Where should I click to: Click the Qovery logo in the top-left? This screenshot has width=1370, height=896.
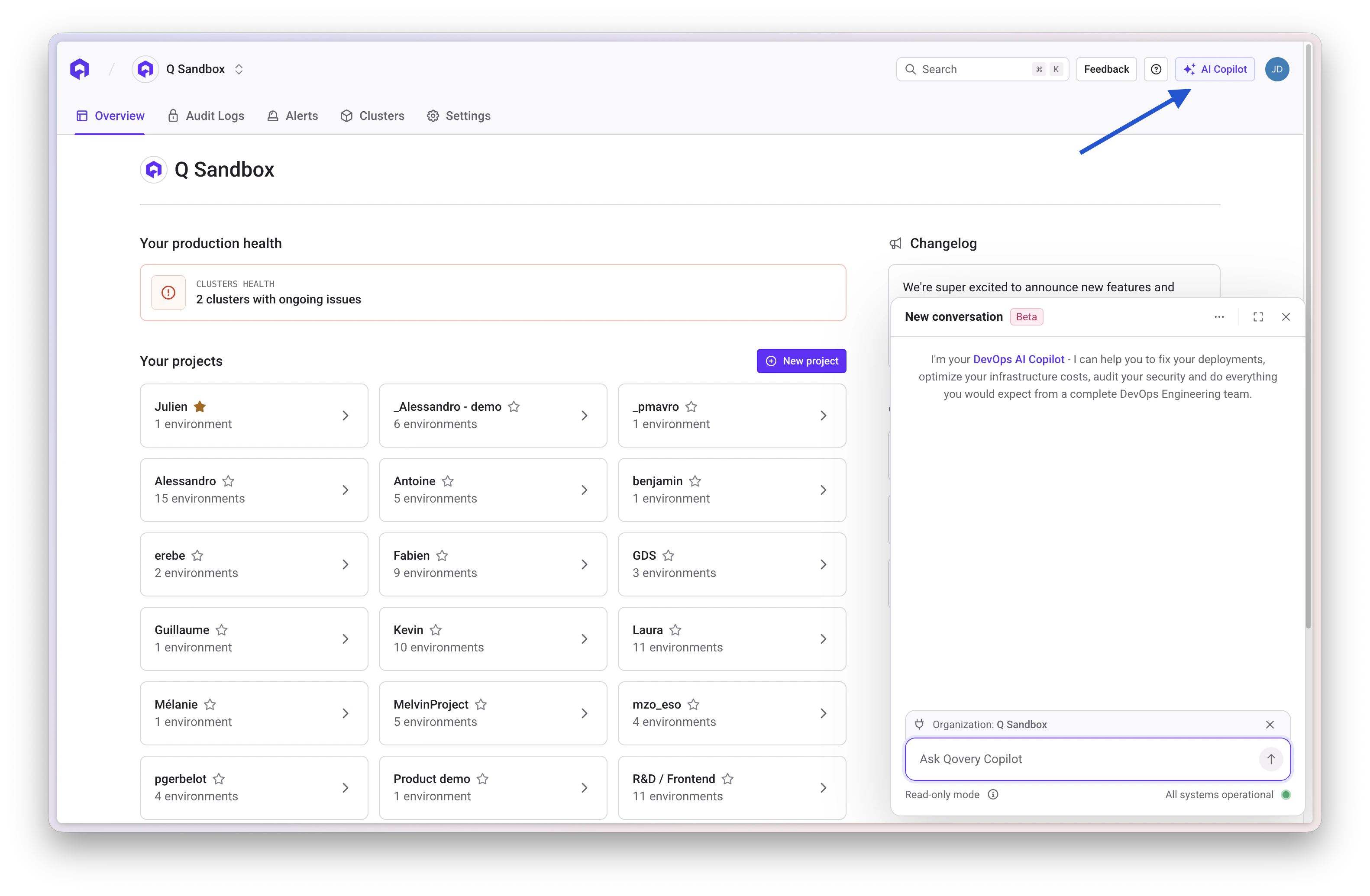pyautogui.click(x=80, y=69)
